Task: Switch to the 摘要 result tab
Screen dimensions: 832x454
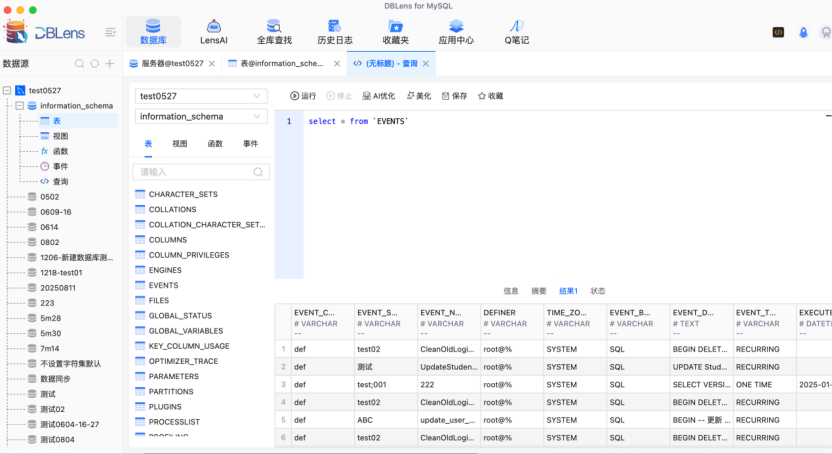Action: (539, 291)
